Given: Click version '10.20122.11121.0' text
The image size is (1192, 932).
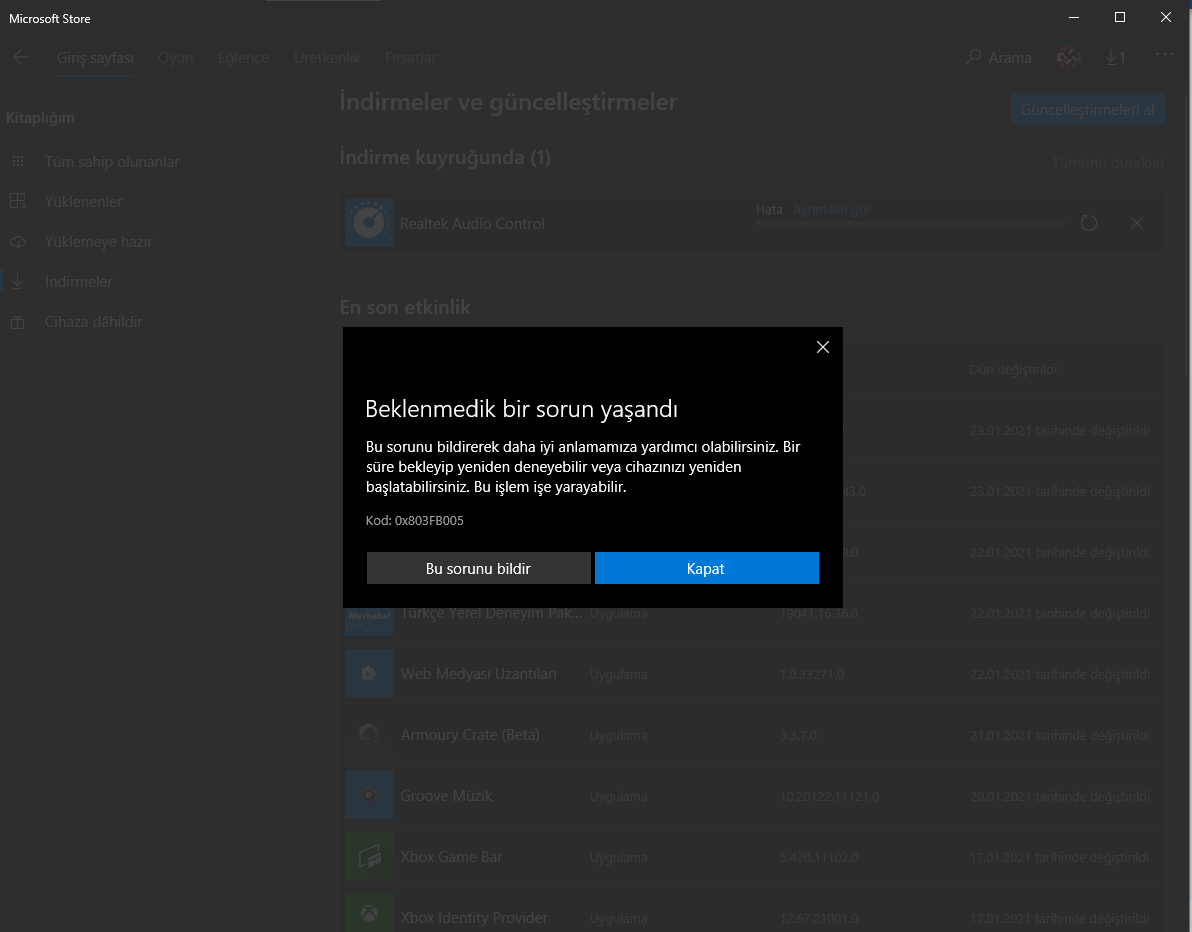Looking at the screenshot, I should coord(829,797).
